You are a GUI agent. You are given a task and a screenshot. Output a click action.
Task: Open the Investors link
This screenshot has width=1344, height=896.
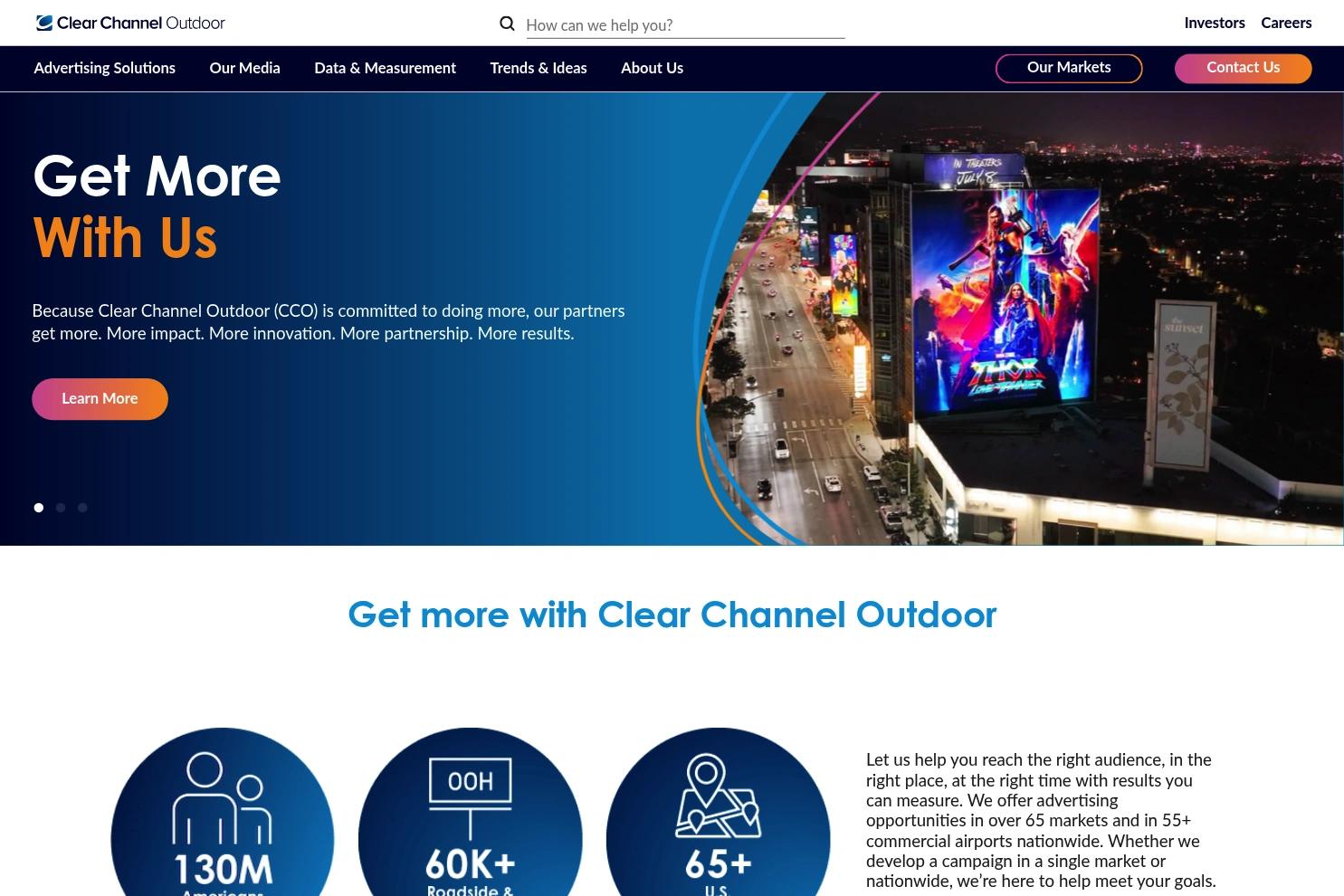coord(1215,24)
